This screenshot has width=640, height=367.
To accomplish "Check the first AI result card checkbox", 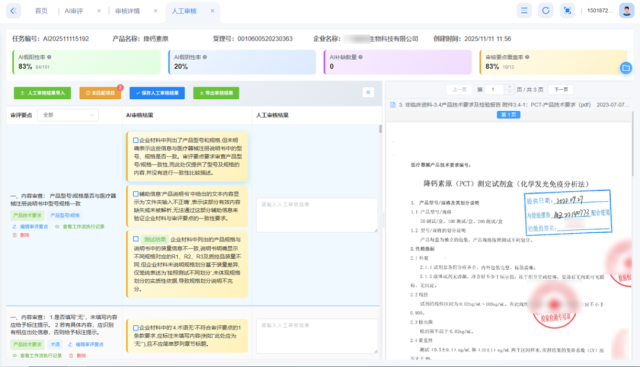I will pos(136,140).
